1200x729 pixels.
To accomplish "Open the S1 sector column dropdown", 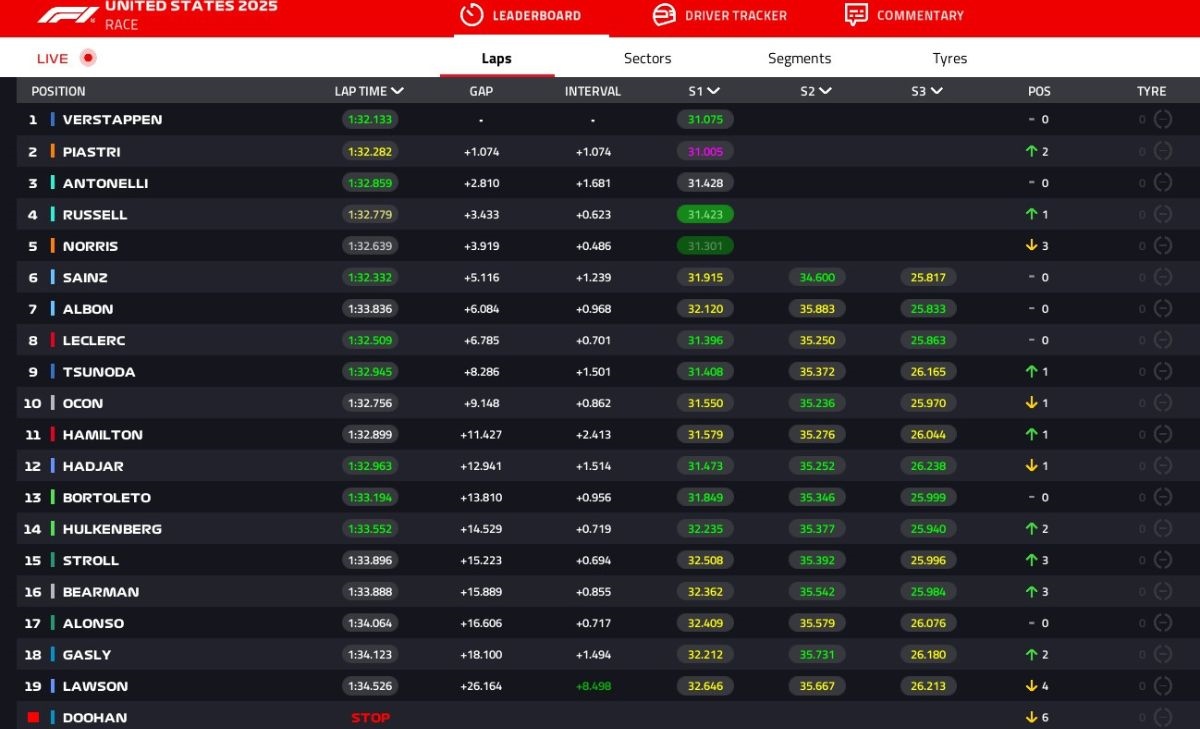I will [714, 91].
